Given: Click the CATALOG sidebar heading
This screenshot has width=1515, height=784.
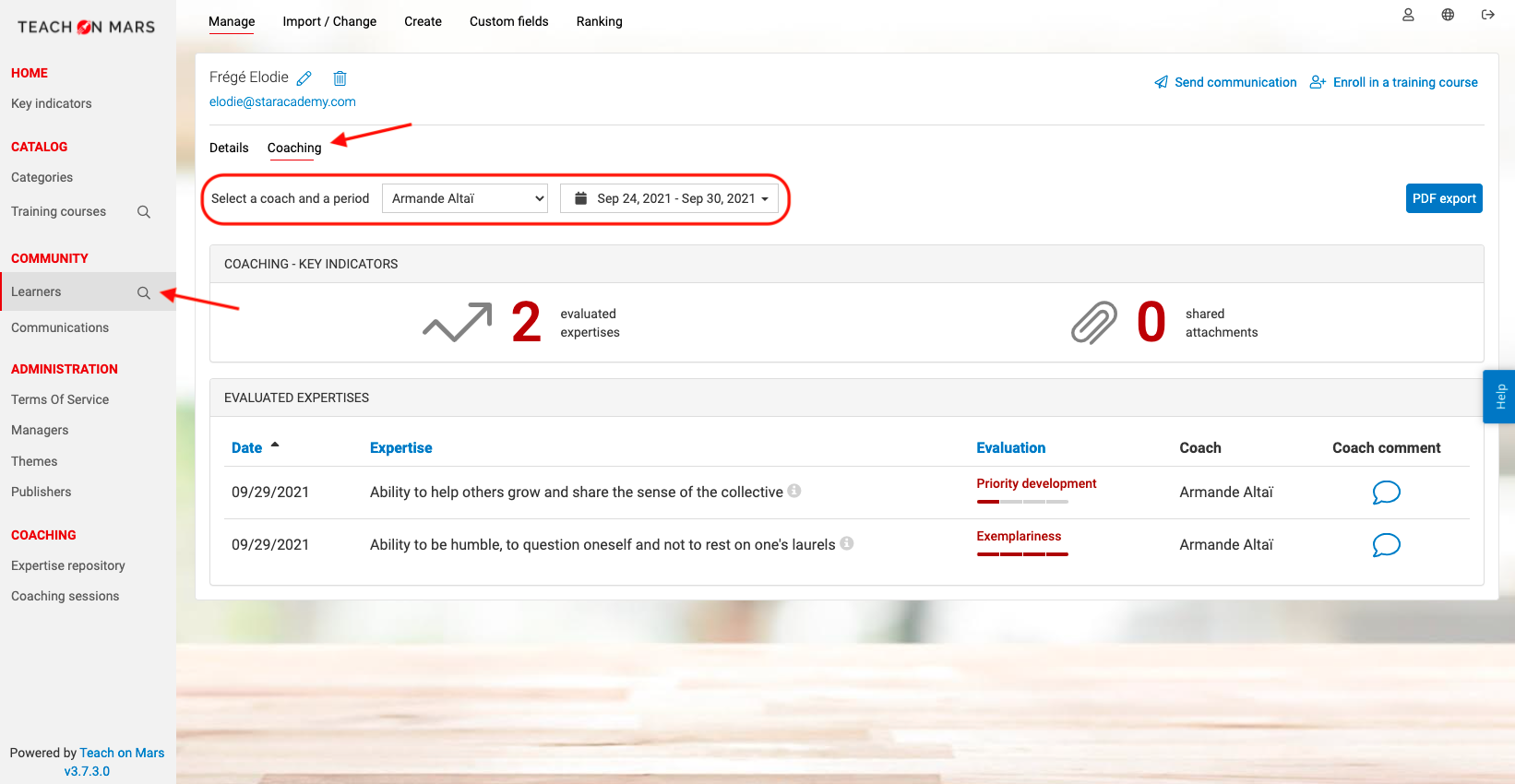Looking at the screenshot, I should [40, 147].
